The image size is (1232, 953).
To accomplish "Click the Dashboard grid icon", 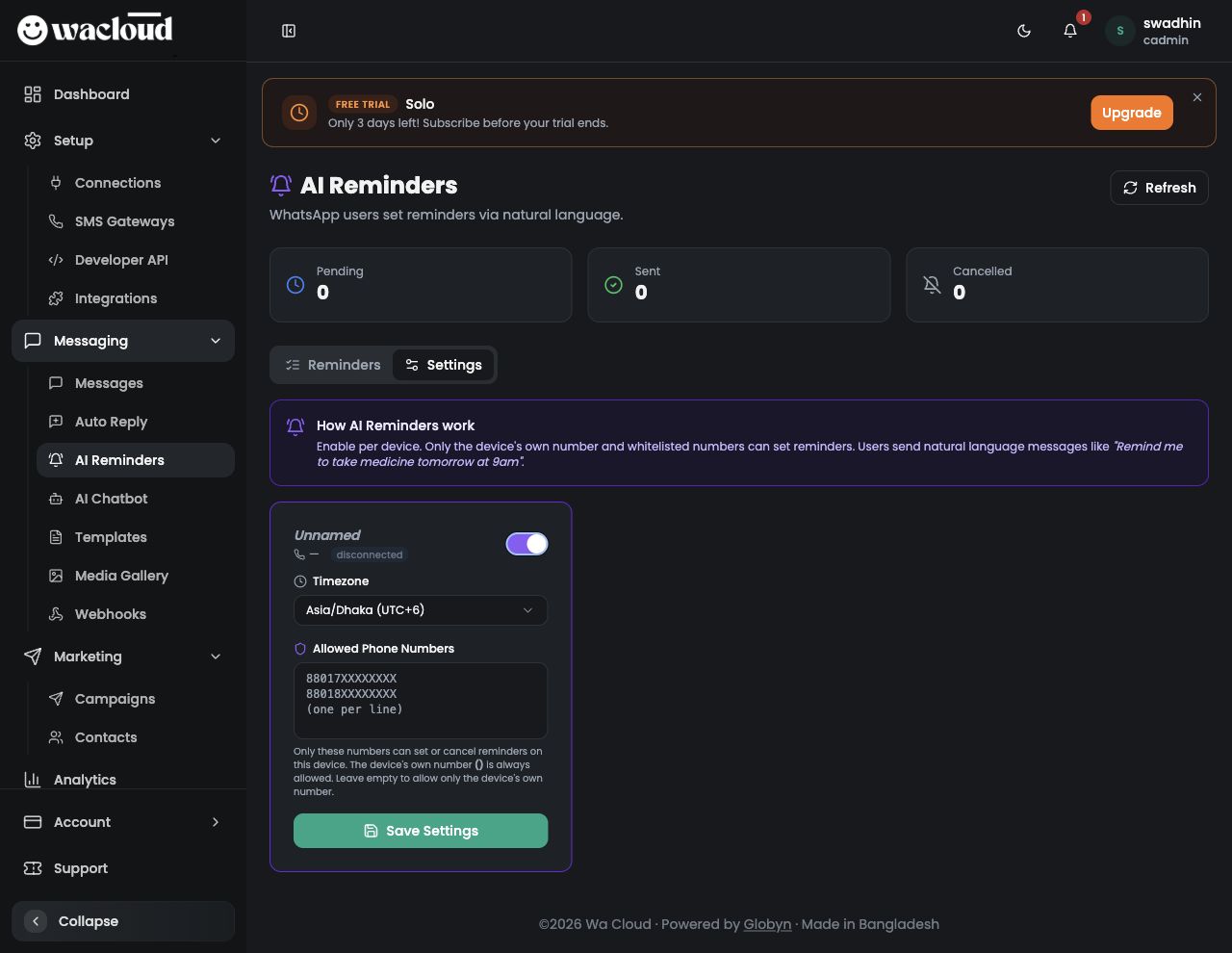I will click(x=33, y=94).
